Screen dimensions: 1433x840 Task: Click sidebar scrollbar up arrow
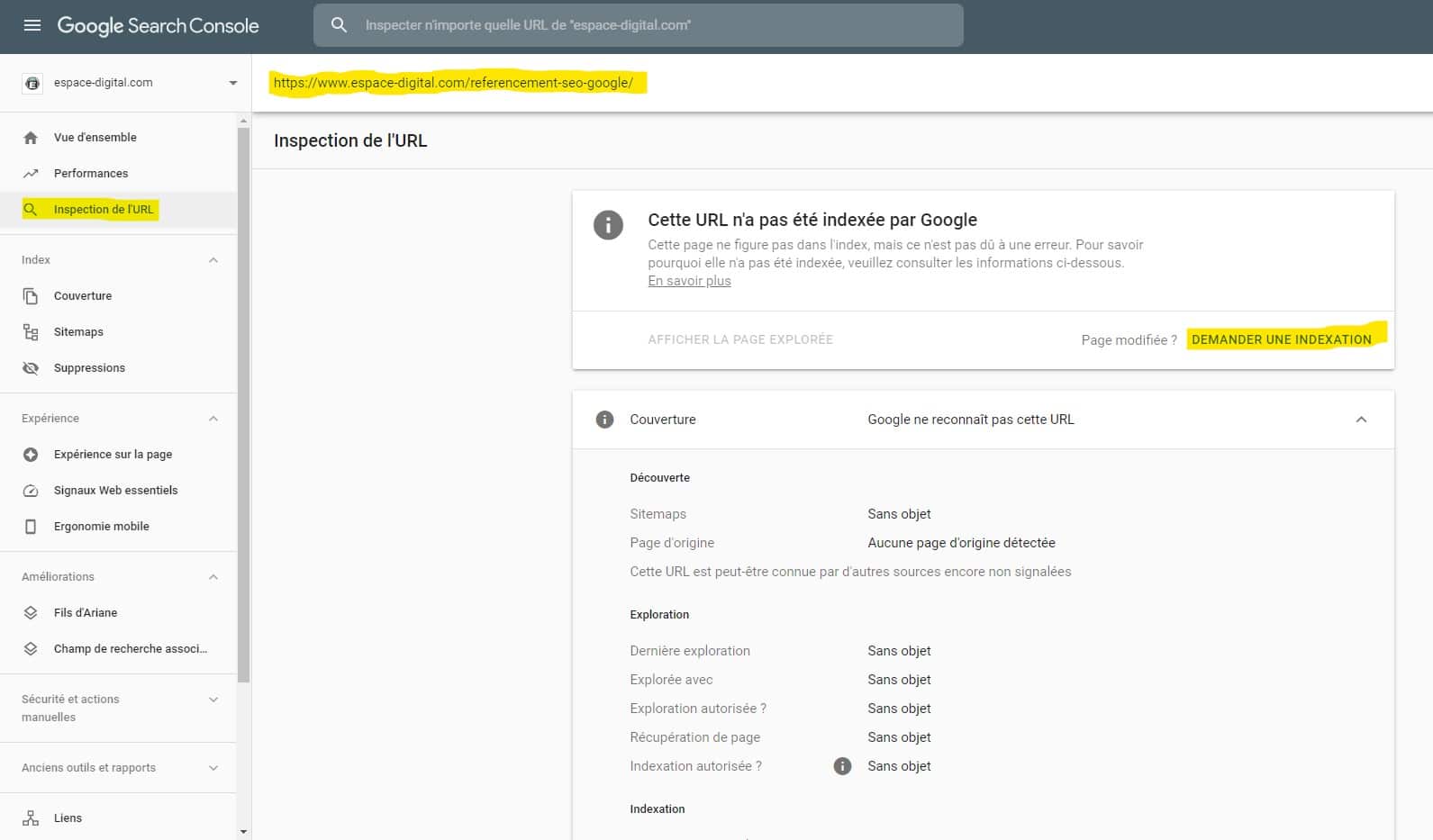[x=243, y=121]
